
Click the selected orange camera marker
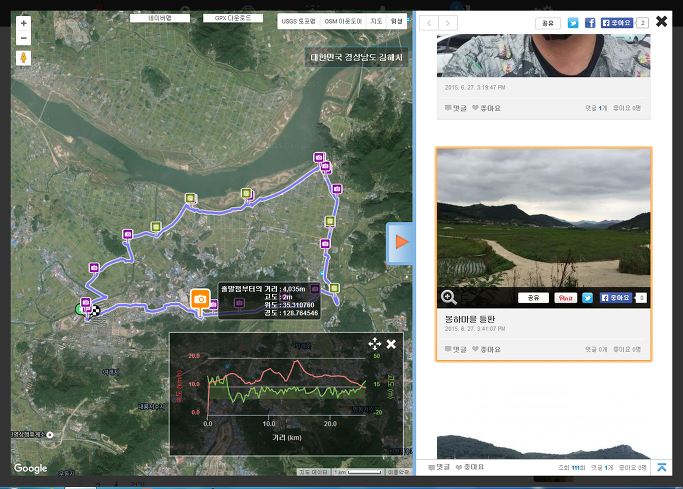tap(200, 300)
